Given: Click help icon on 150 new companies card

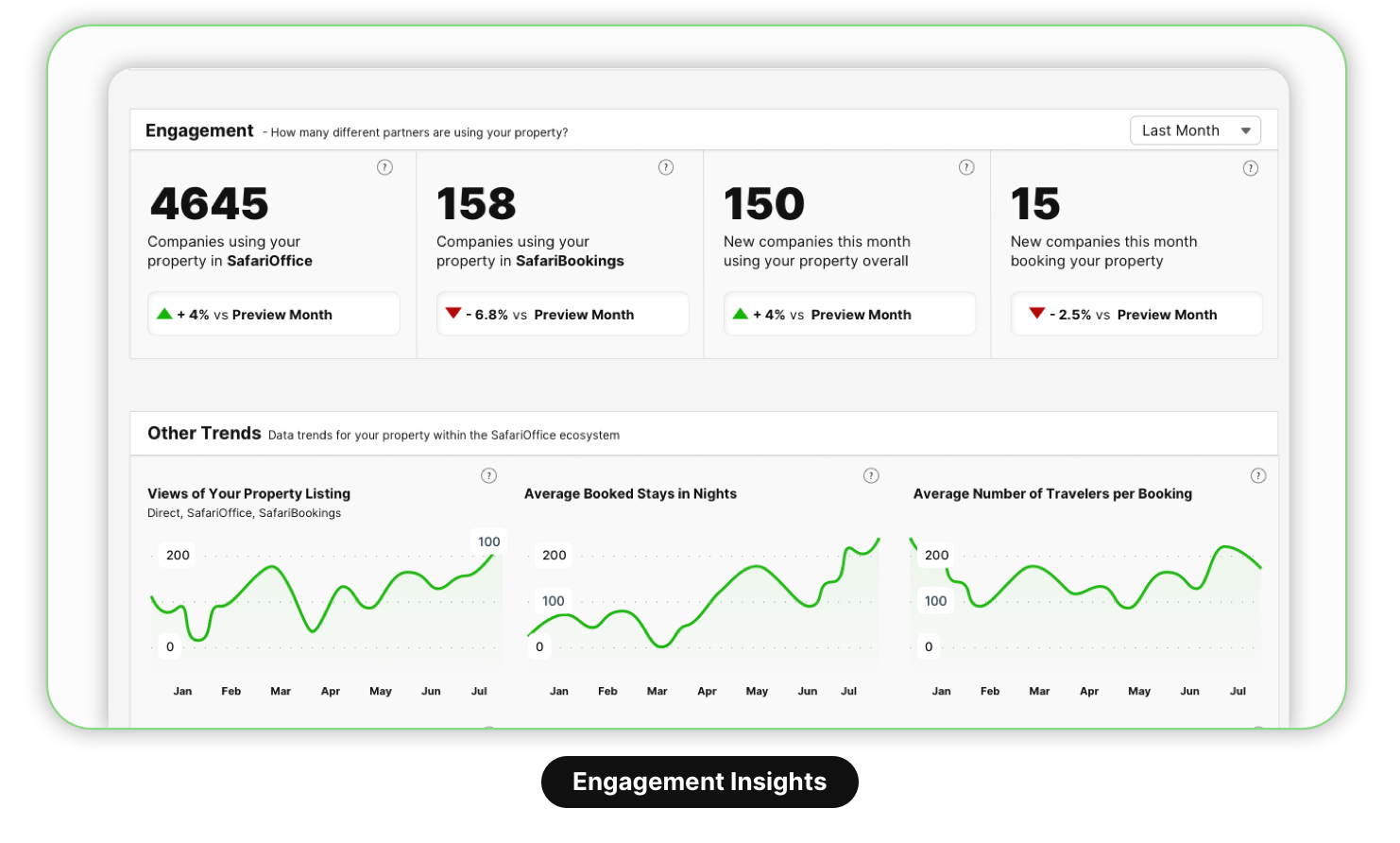Looking at the screenshot, I should click(966, 167).
